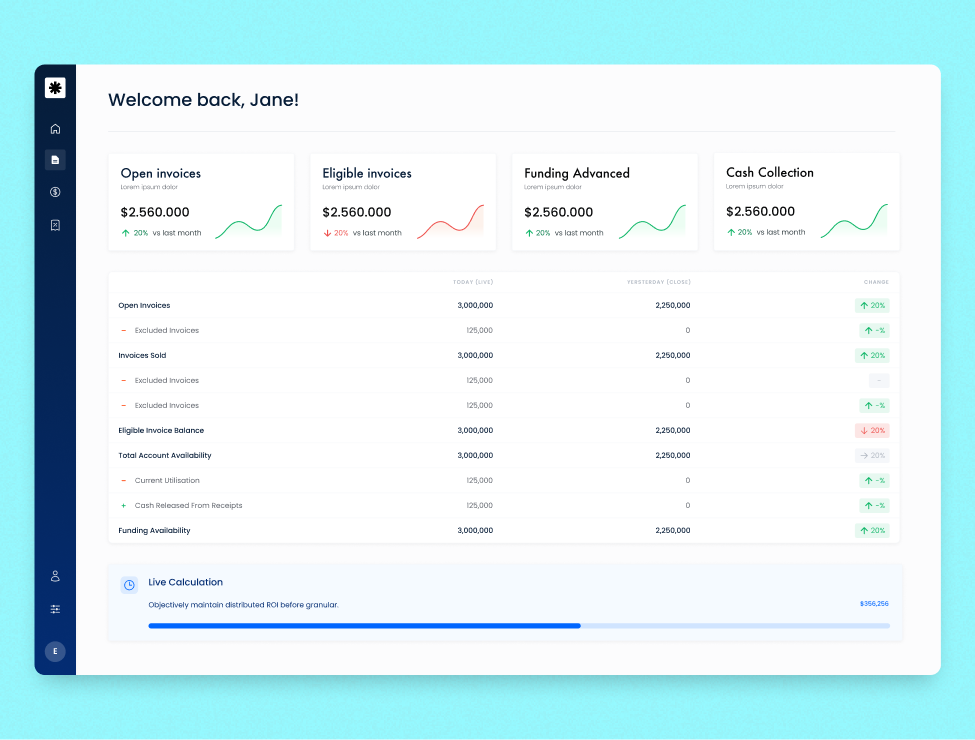Open the Eligible invoices summary card title
Screen dimensions: 975x740
tap(367, 173)
